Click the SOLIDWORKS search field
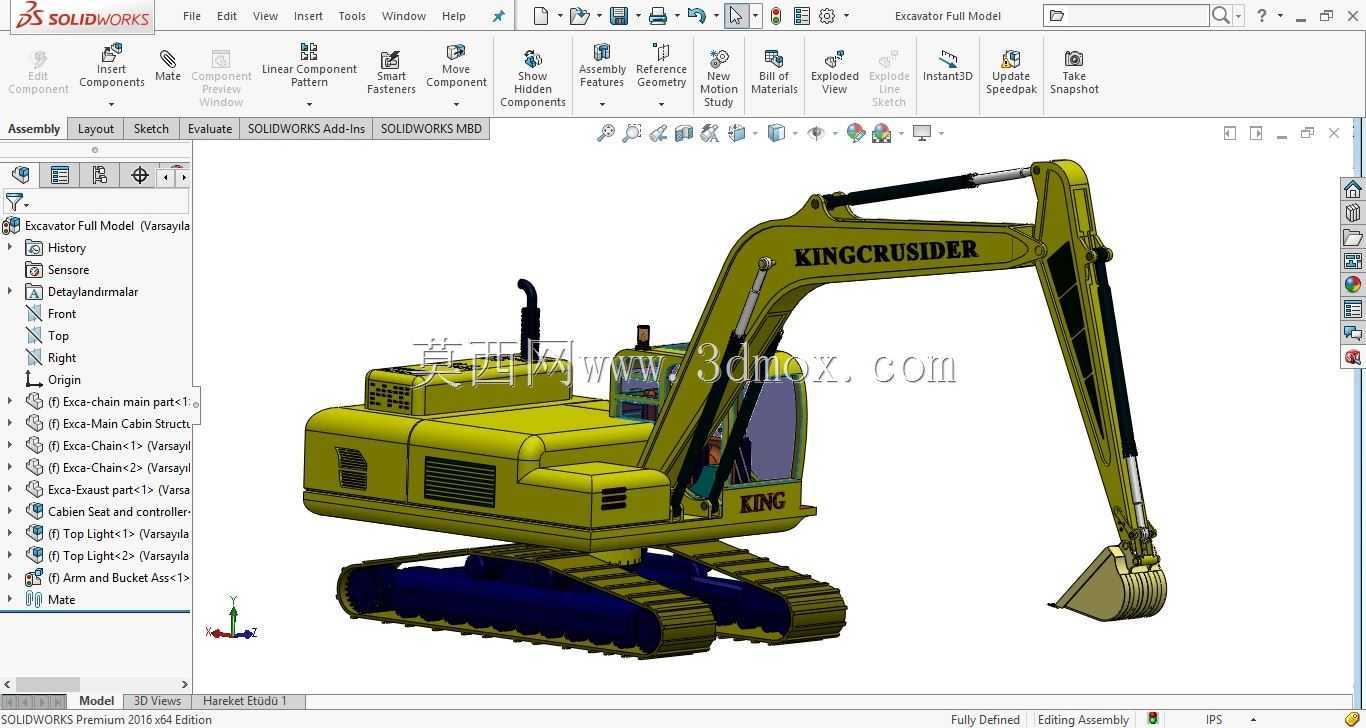The height and width of the screenshot is (728, 1366). 1137,16
